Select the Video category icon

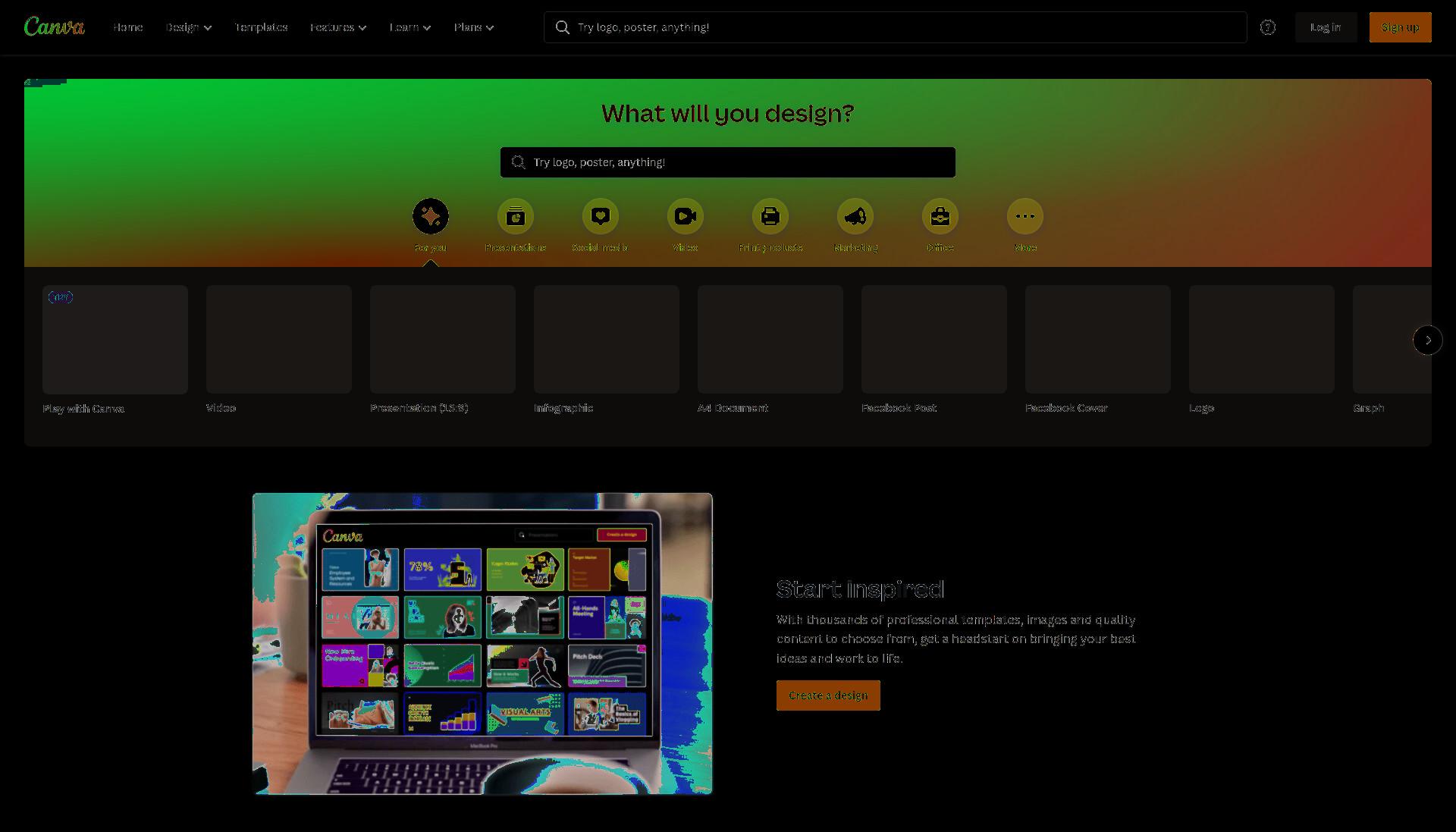(686, 217)
